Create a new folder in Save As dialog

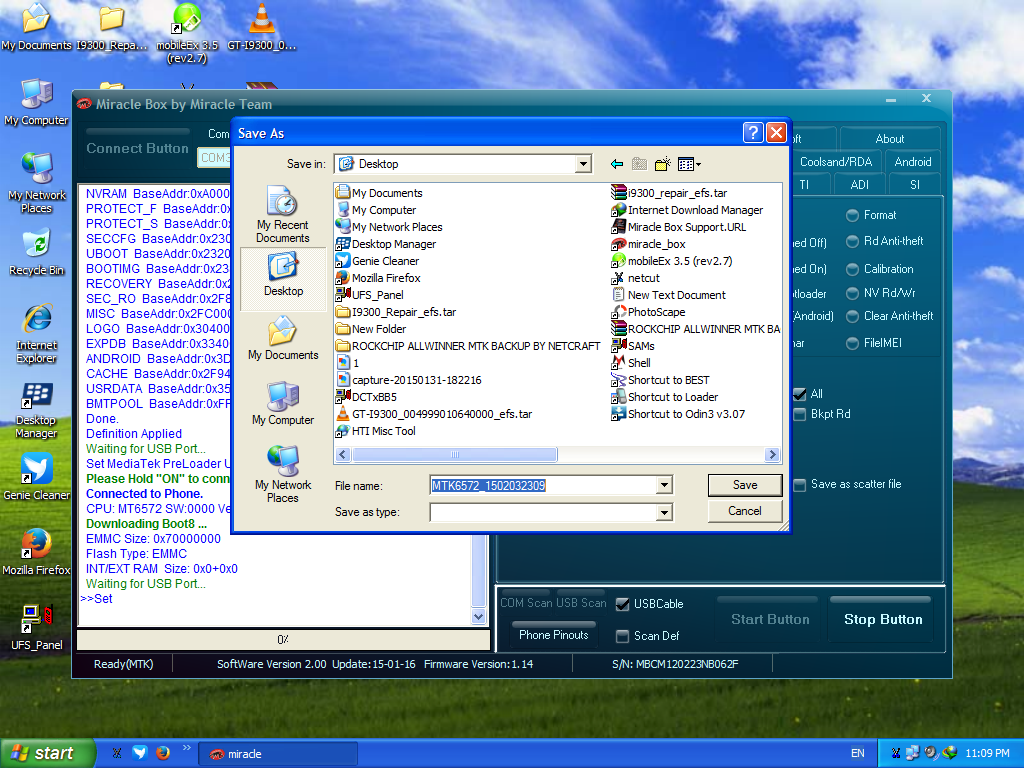coord(662,164)
